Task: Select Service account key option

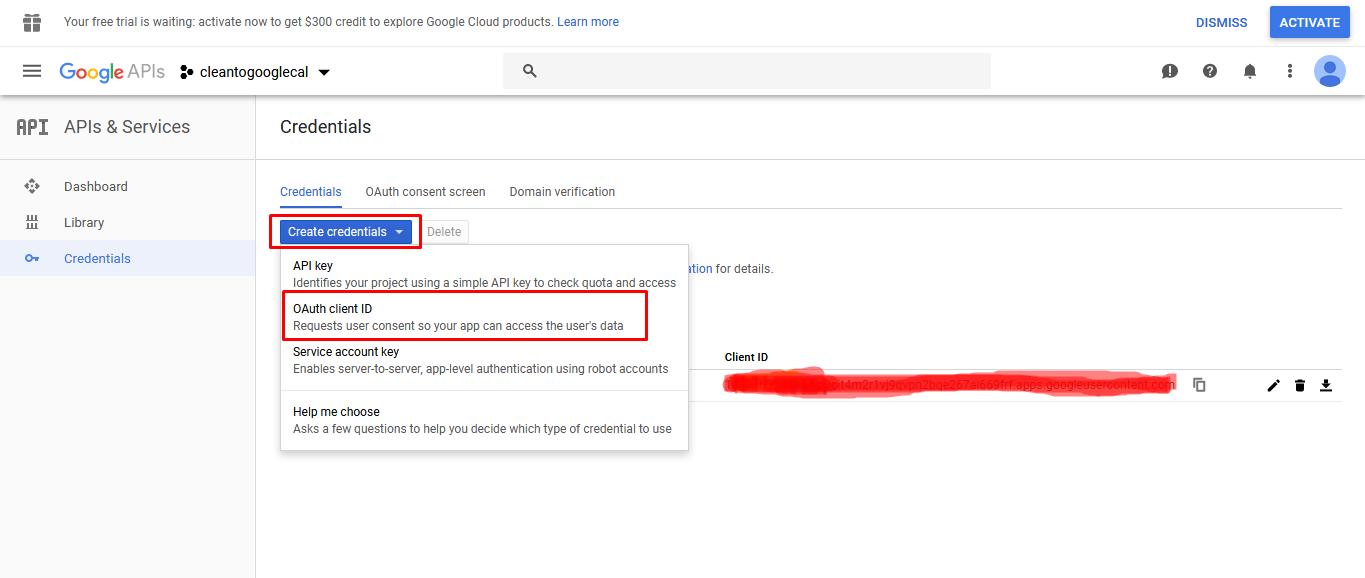Action: (484, 360)
